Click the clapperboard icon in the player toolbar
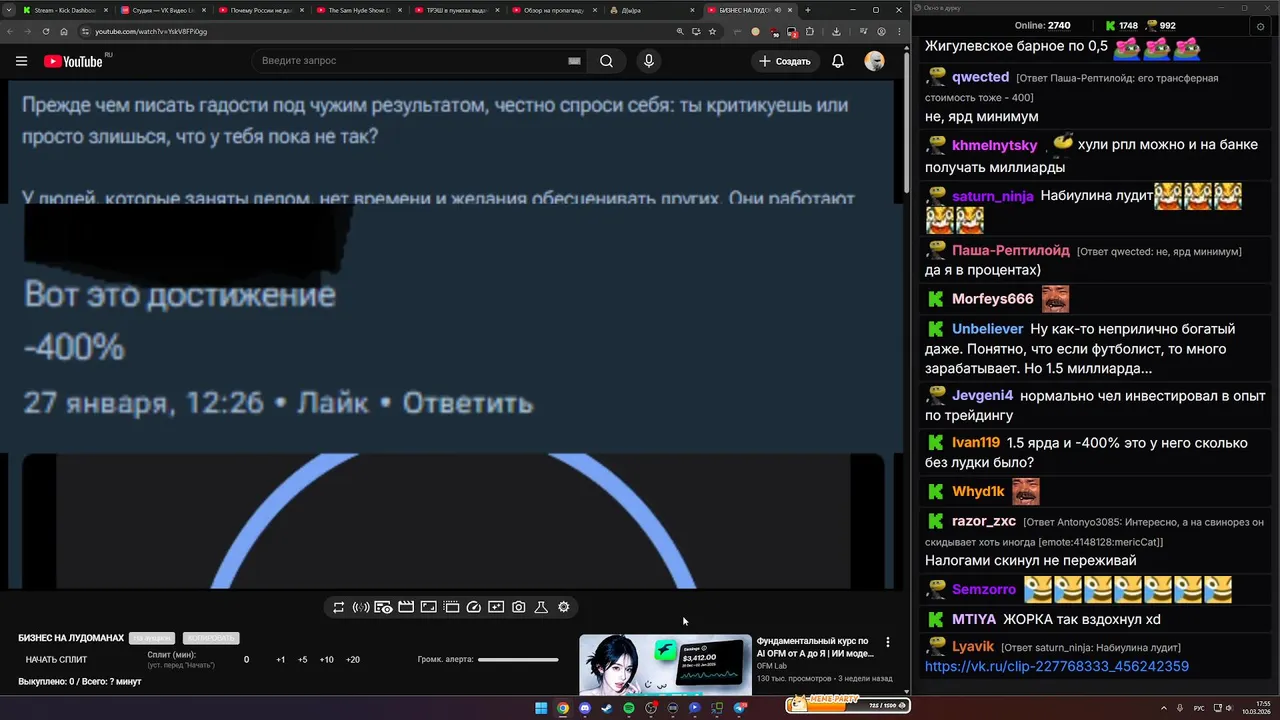 406,607
